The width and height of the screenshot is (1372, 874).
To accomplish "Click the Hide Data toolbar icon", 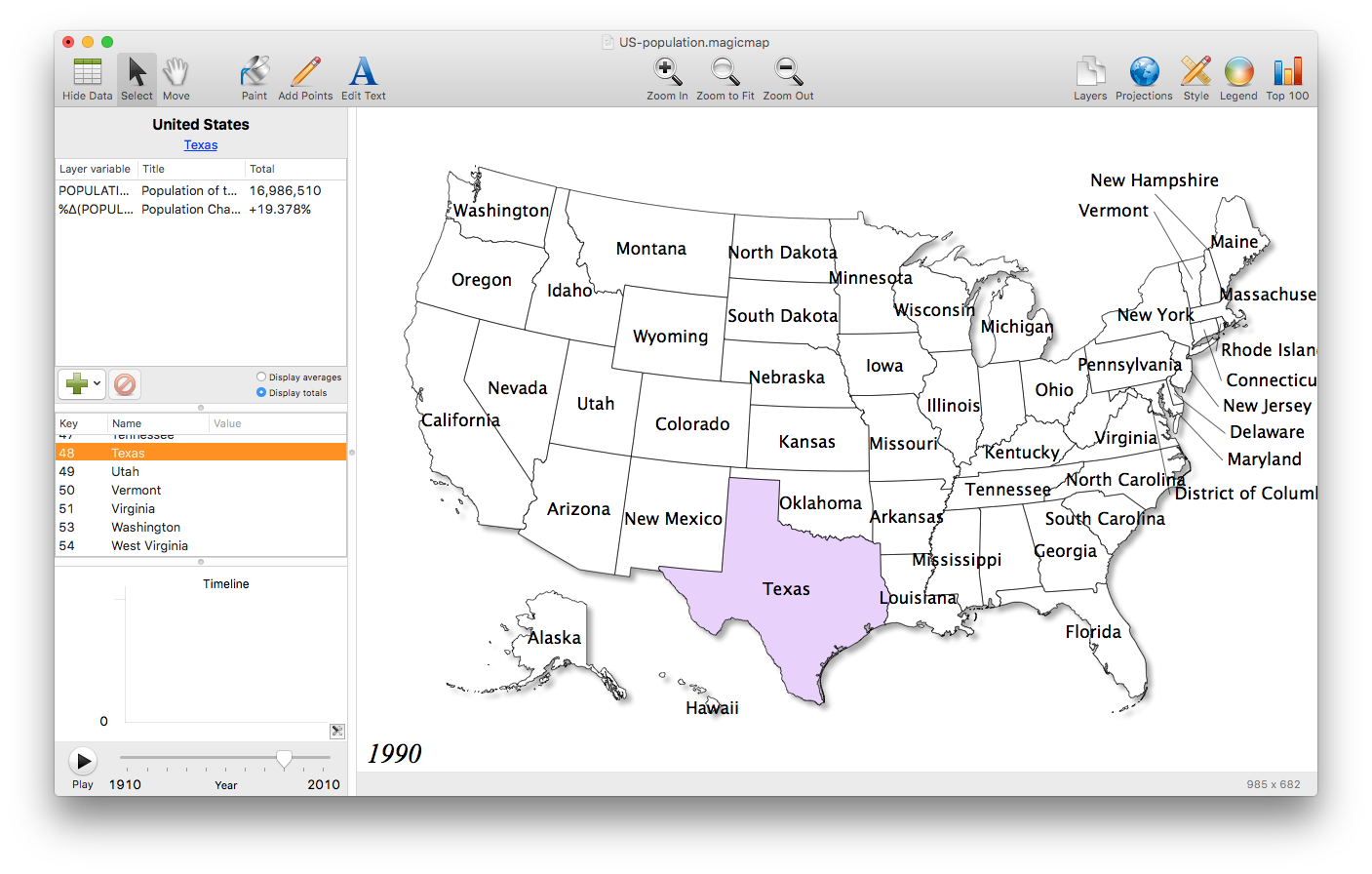I will (x=87, y=78).
